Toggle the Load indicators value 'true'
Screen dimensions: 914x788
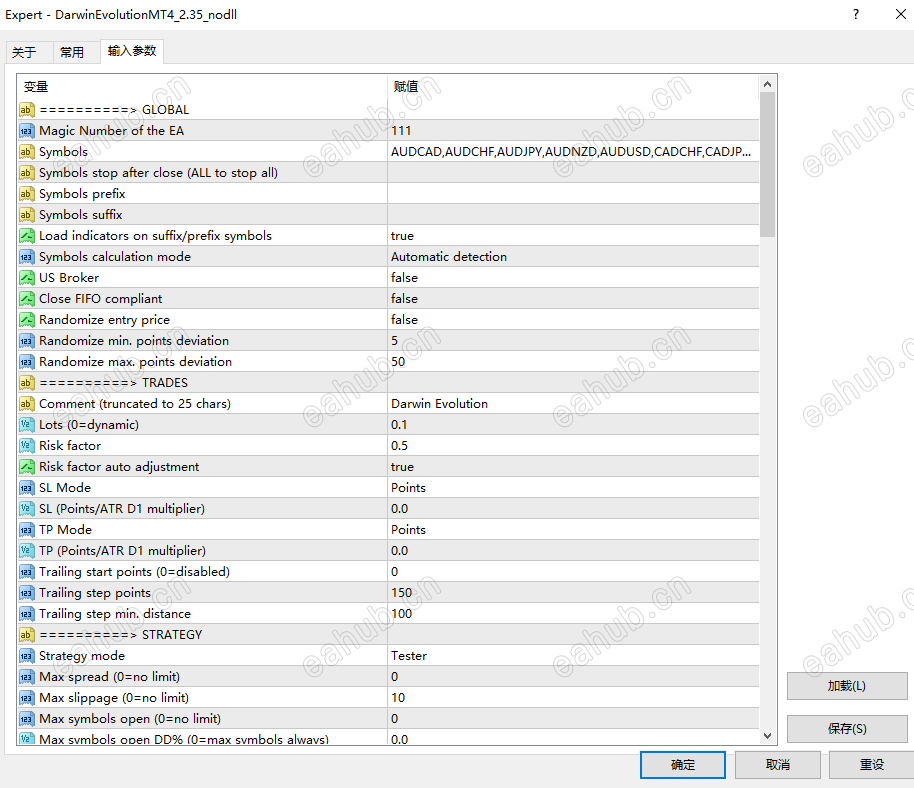574,235
